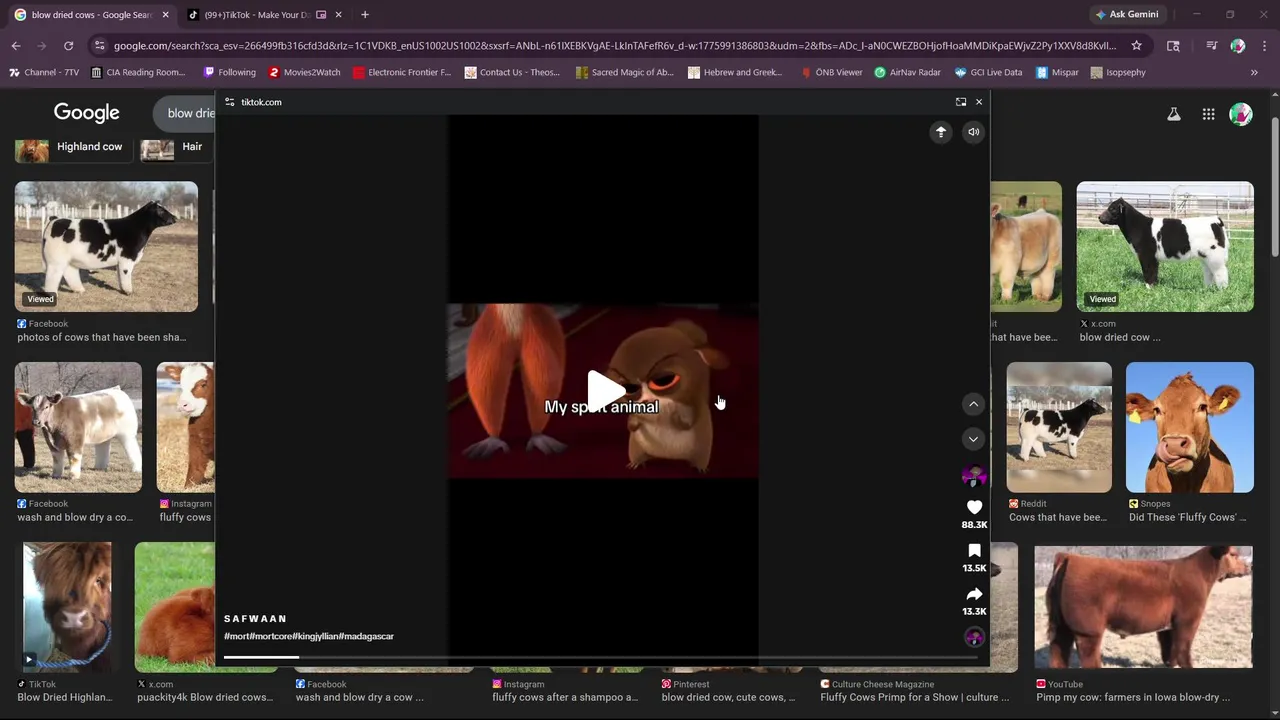Open the TikTok Blow Dried Highland thumbnail

tap(67, 607)
